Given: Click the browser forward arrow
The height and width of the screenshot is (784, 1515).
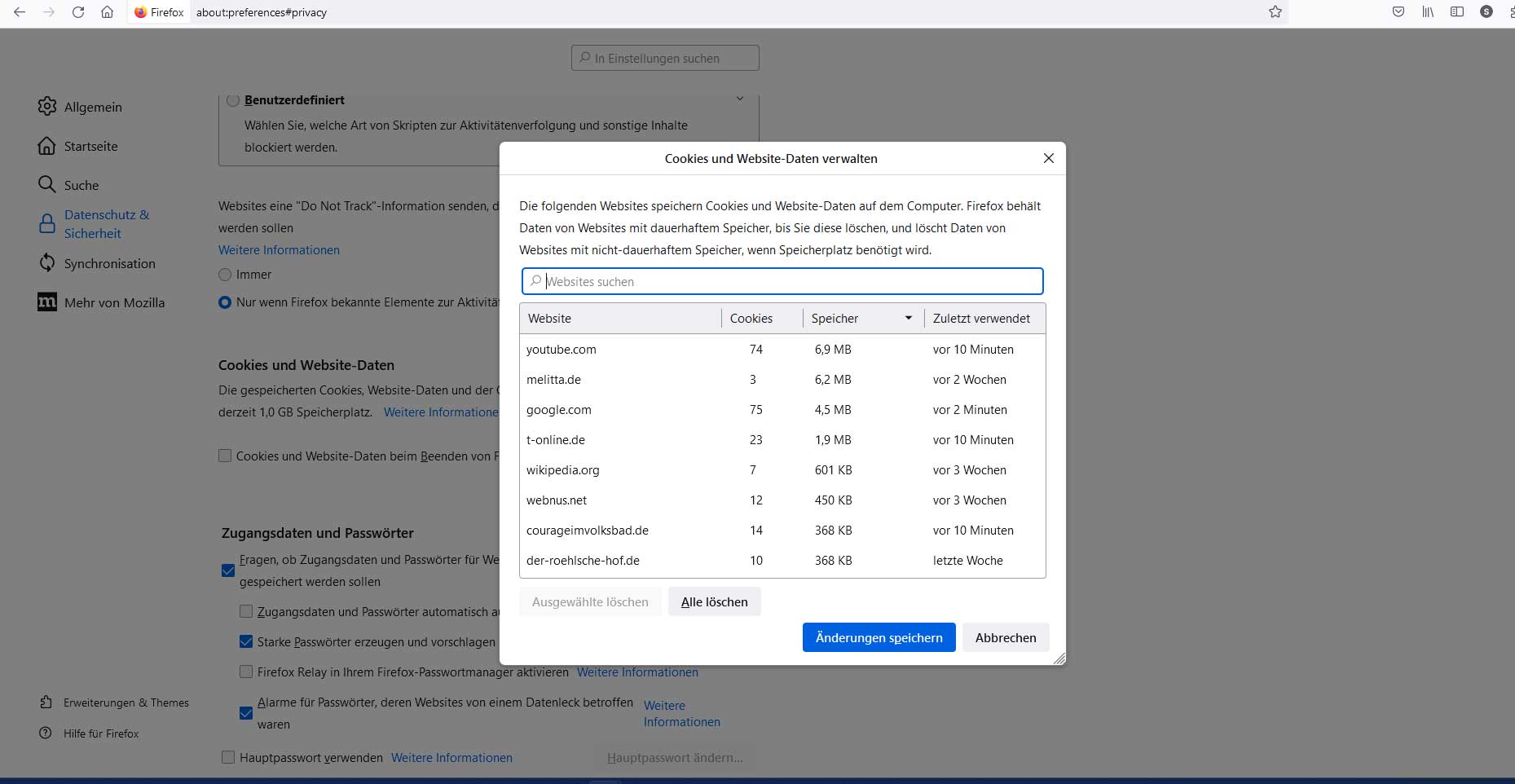Looking at the screenshot, I should coord(49,12).
